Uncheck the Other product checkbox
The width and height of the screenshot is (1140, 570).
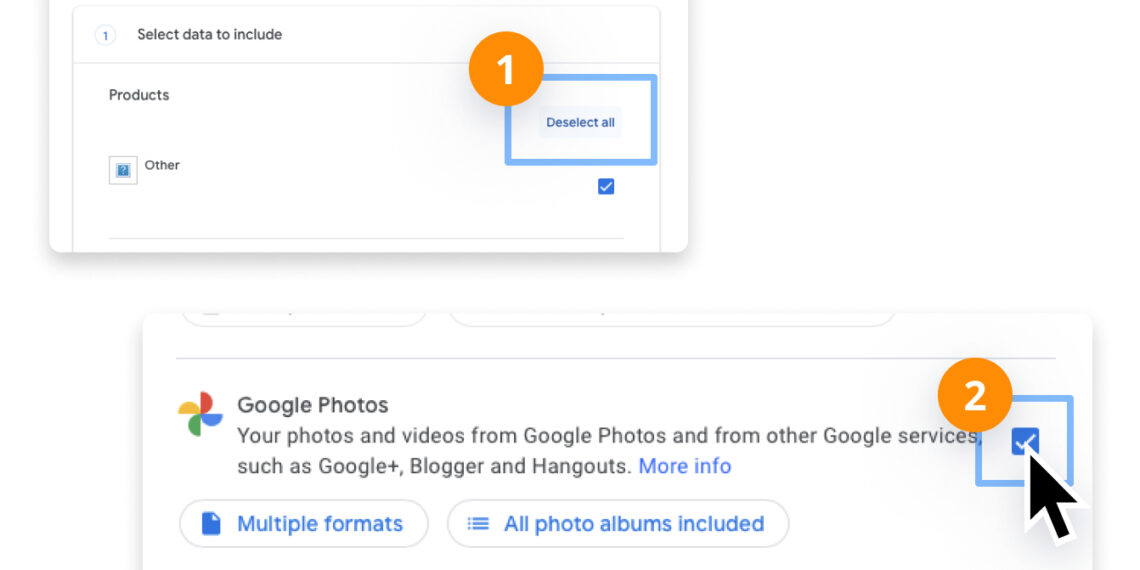[606, 186]
